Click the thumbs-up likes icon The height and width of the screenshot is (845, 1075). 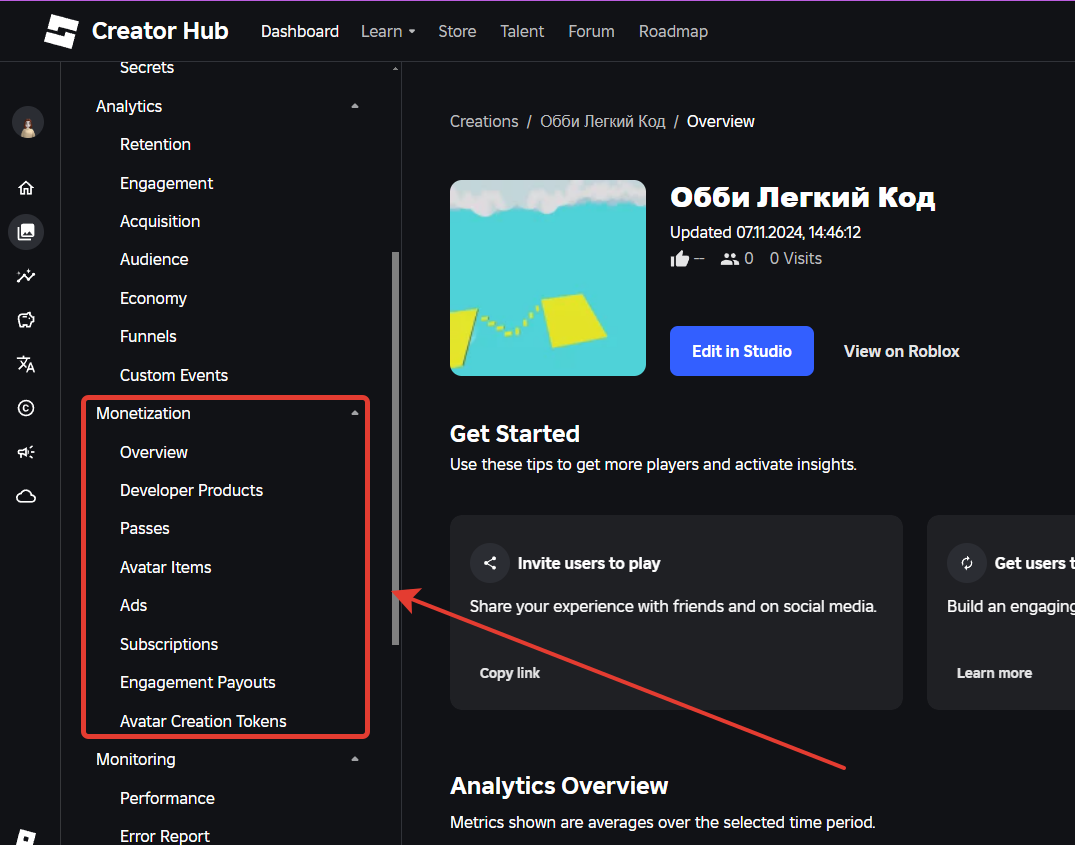[x=679, y=259]
